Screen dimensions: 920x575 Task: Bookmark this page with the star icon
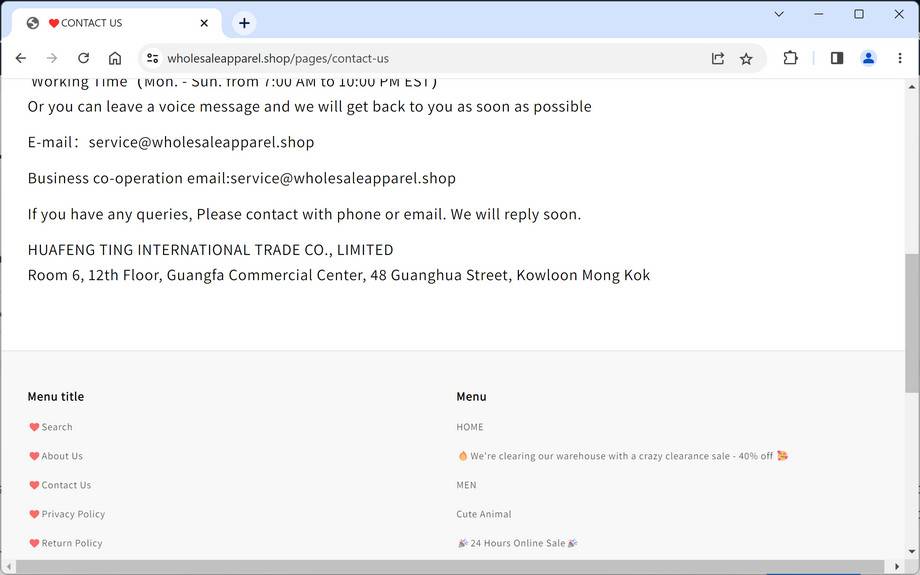click(746, 58)
